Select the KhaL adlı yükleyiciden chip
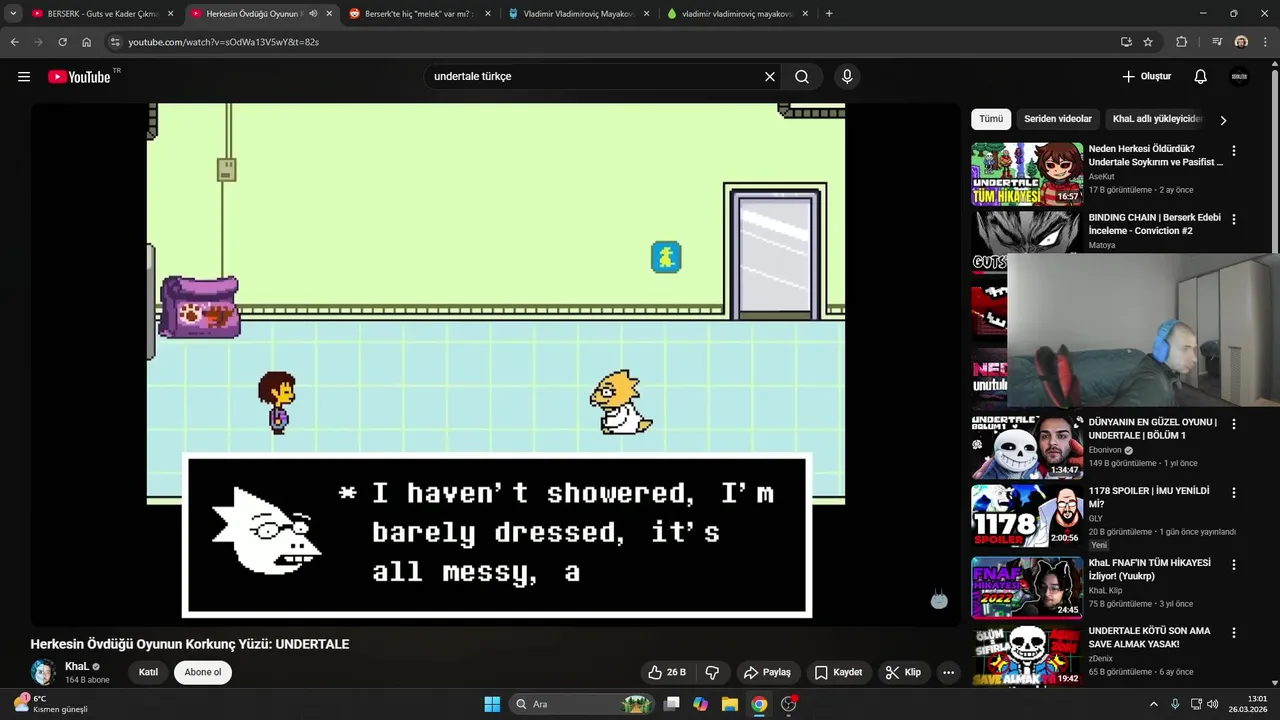This screenshot has height=720, width=1280. click(x=1157, y=119)
